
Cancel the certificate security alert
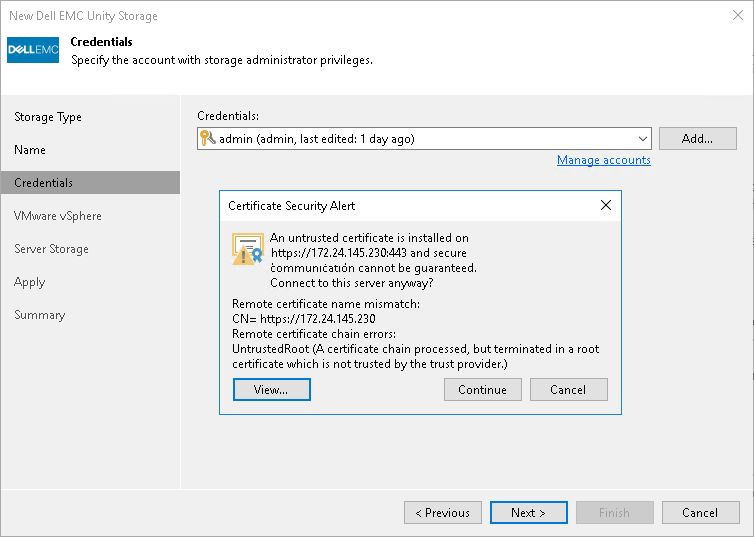click(x=568, y=390)
